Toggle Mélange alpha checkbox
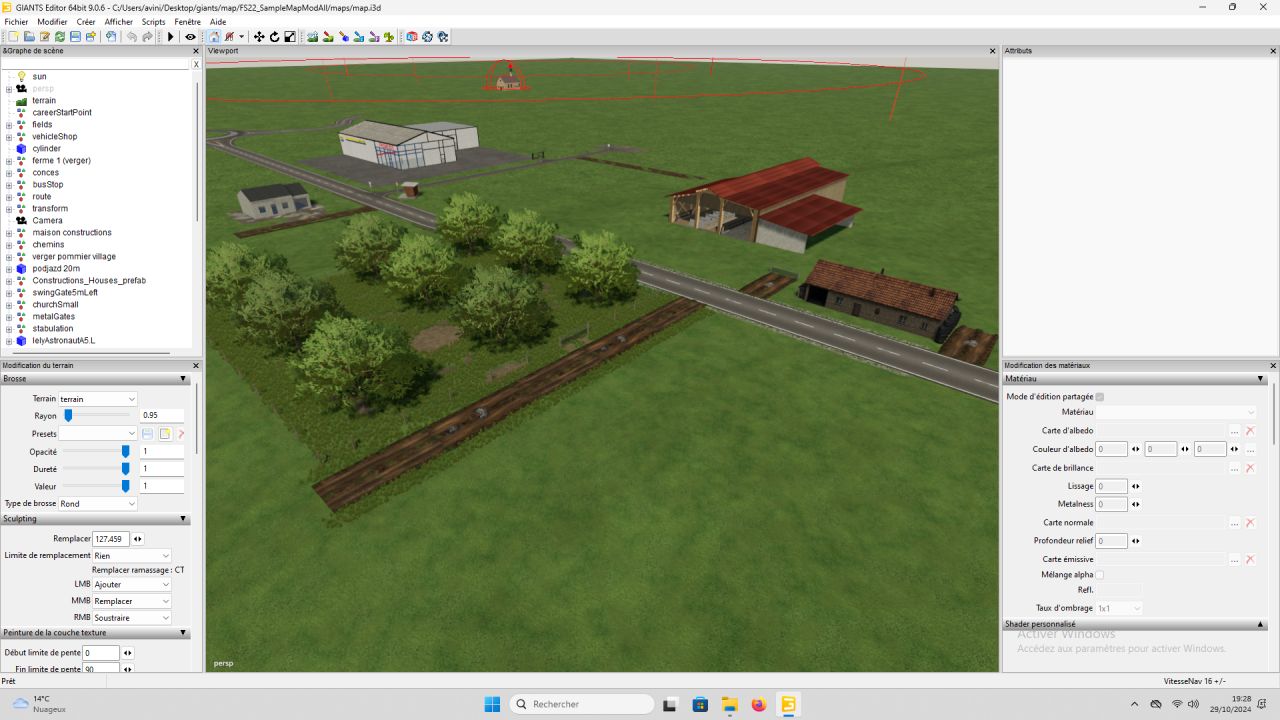 click(x=1100, y=575)
